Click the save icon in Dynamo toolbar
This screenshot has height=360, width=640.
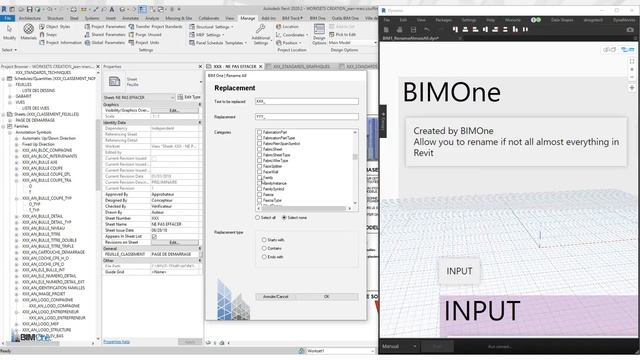413,29
